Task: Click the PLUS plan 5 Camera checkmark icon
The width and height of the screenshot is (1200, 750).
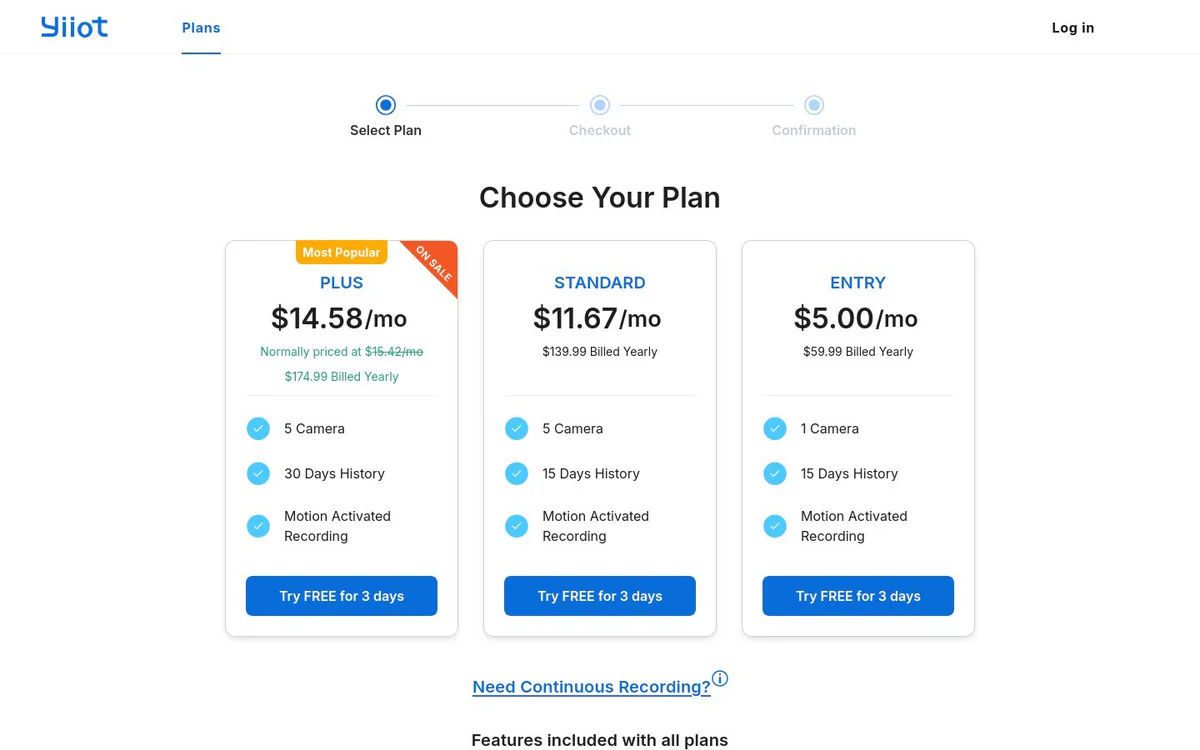Action: tap(258, 428)
